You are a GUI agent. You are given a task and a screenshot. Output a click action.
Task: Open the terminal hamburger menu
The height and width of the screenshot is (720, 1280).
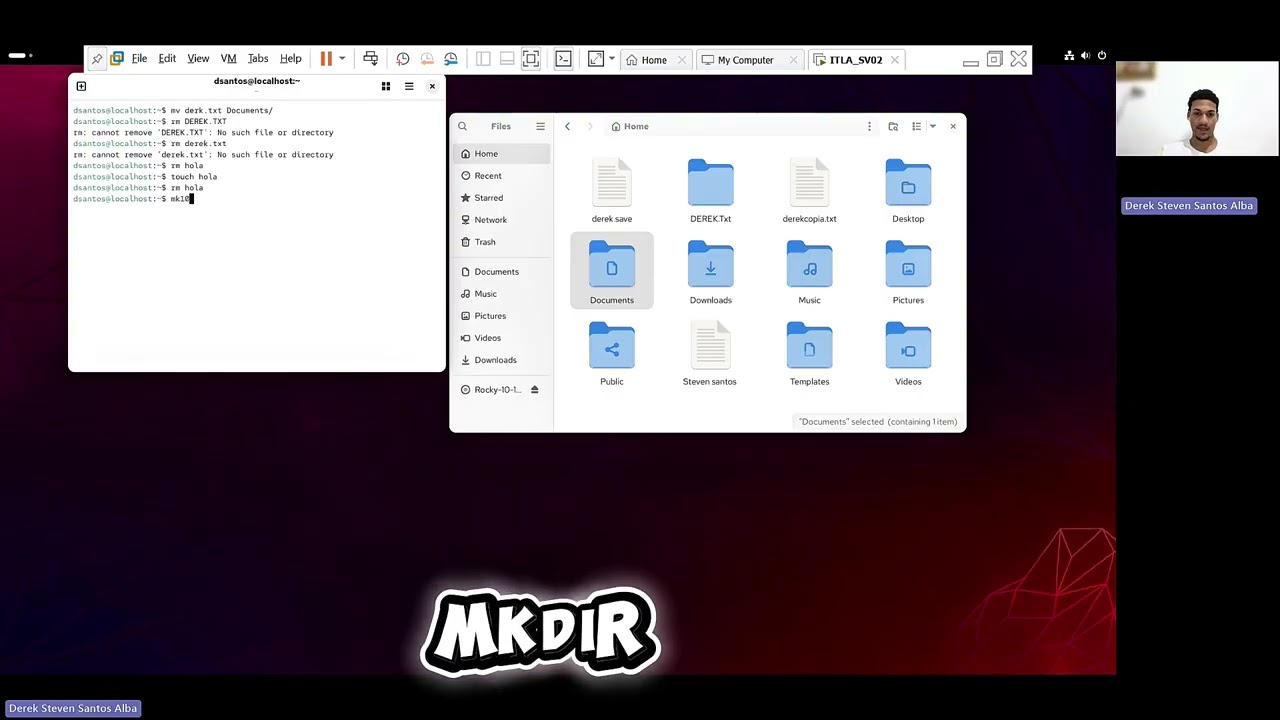[x=409, y=86]
